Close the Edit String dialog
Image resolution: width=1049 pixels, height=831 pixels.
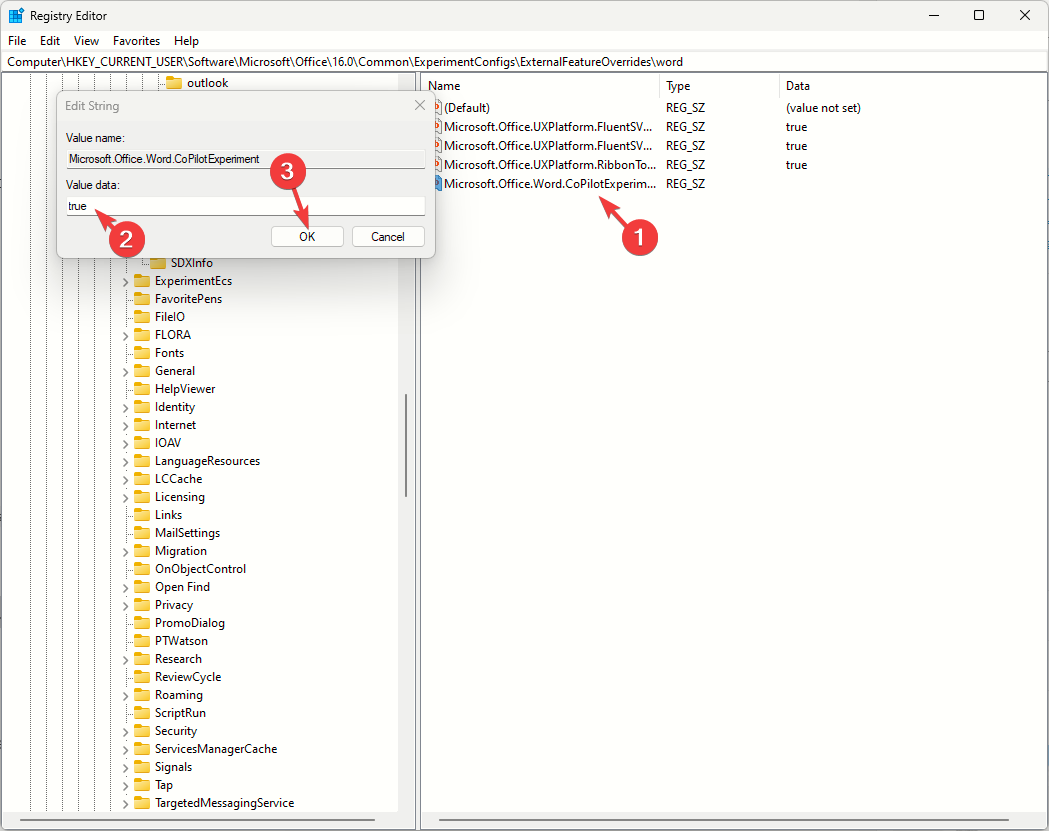pos(420,105)
